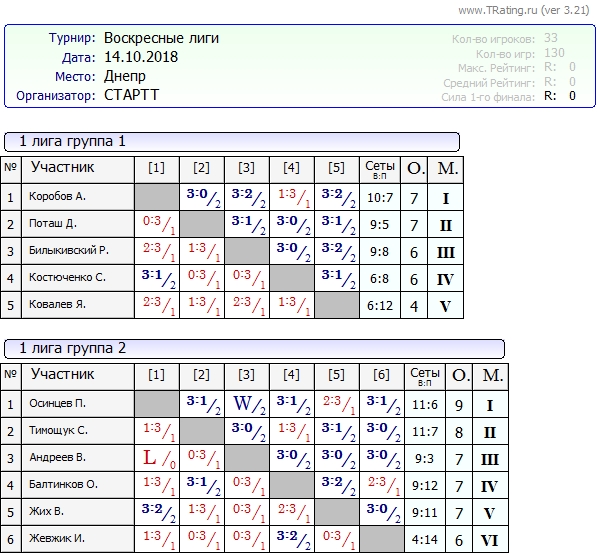Click column header [6] in group 2
Image resolution: width=600 pixels, height=553 pixels.
point(381,375)
